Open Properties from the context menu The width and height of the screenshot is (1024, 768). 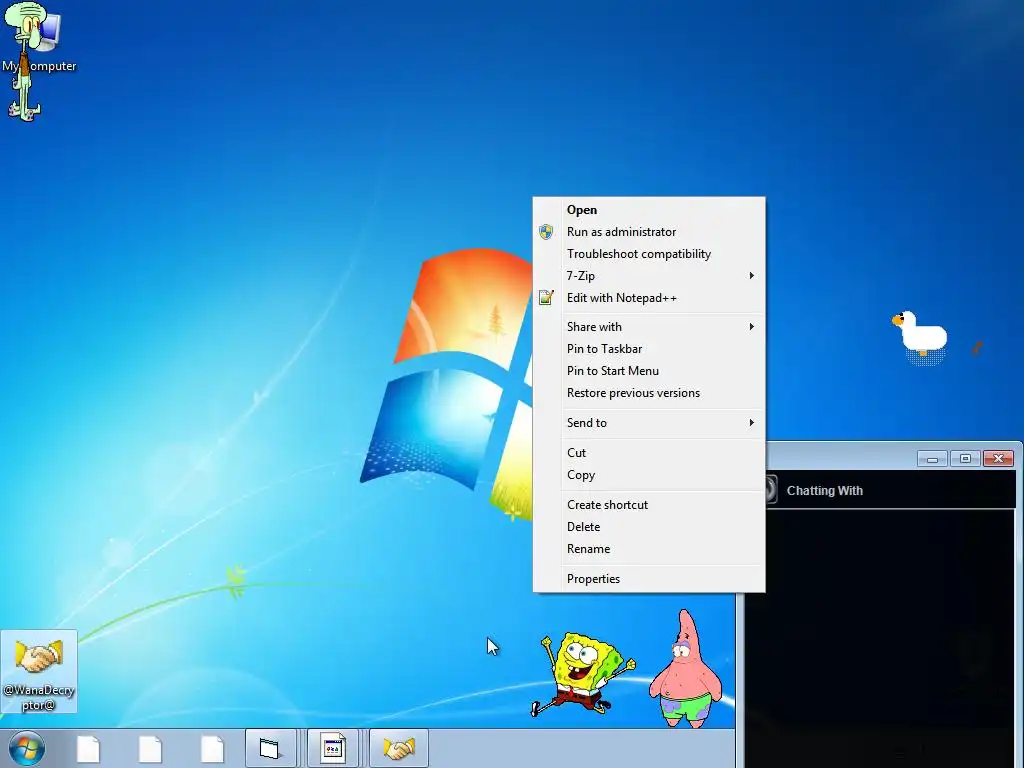[x=649, y=579]
